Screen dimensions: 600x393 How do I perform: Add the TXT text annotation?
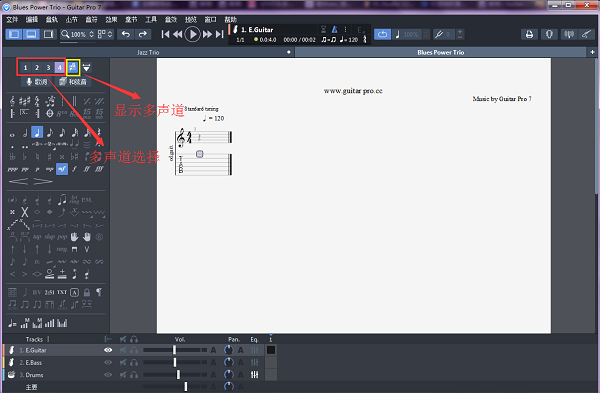click(62, 292)
